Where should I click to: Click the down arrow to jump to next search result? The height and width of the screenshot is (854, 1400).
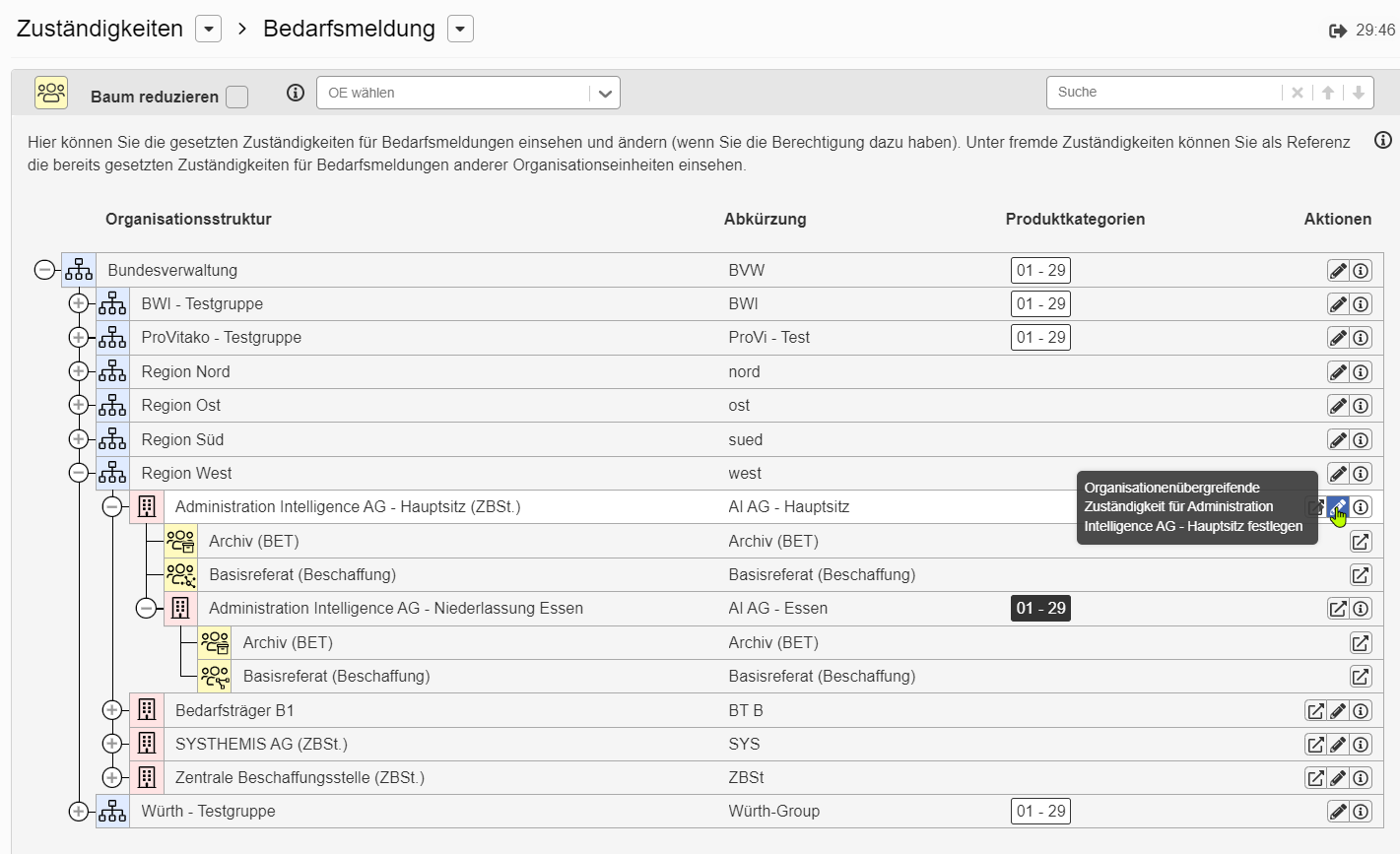pyautogui.click(x=1358, y=92)
